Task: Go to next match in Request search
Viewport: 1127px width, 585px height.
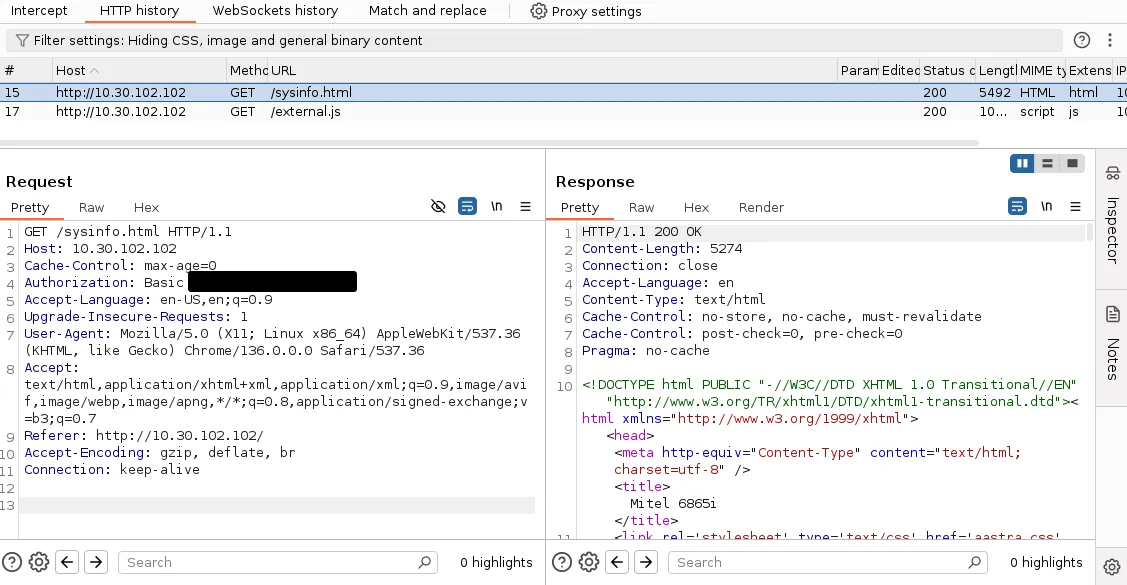Action: tap(95, 562)
